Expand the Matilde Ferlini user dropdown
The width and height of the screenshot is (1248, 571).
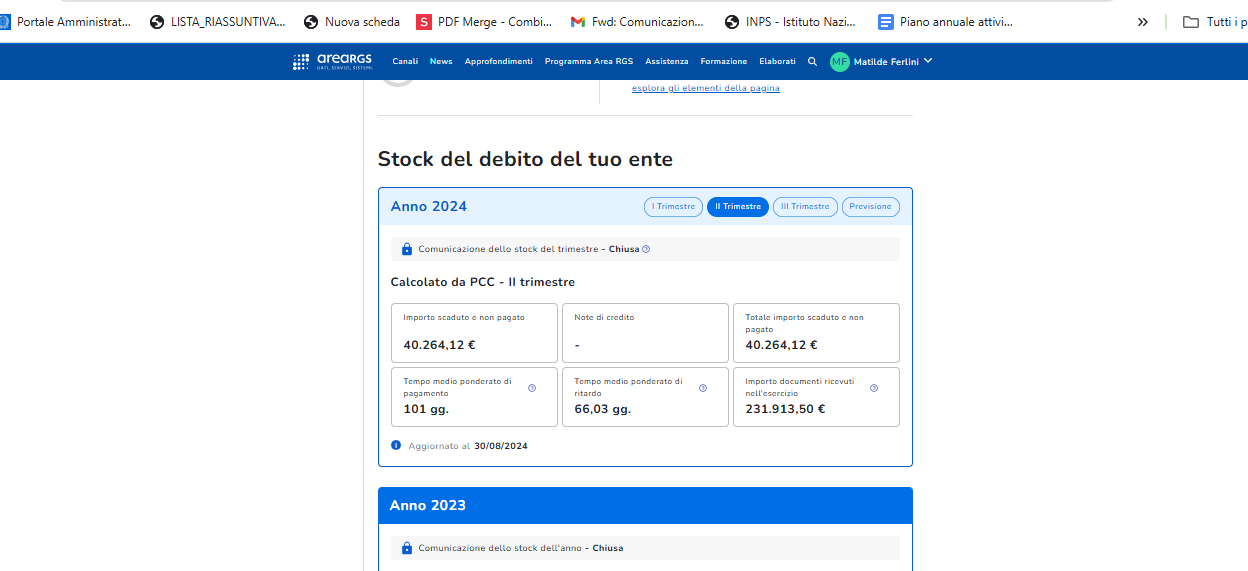[x=928, y=61]
